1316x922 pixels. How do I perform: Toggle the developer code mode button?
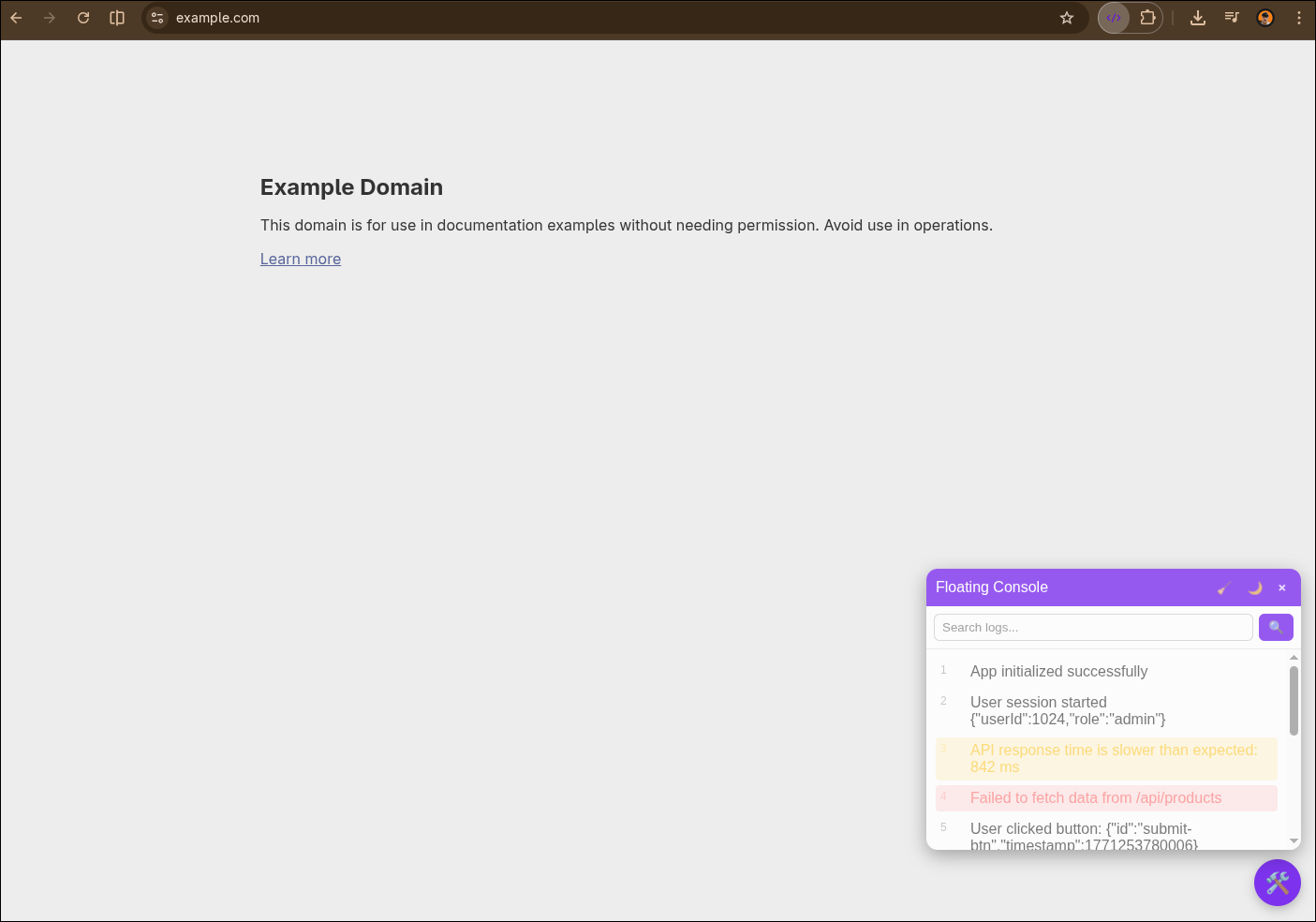coord(1114,17)
